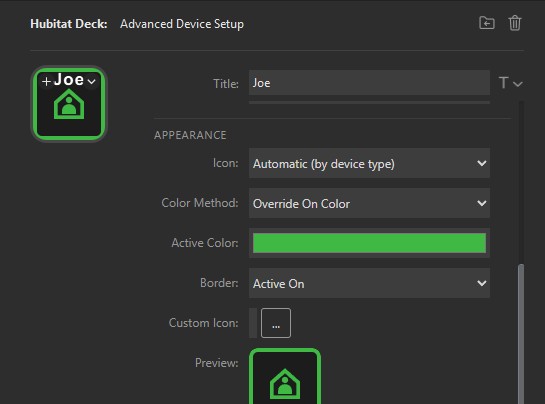This screenshot has width=545, height=404.
Task: Click the Advanced Device Setup action name
Action: click(x=182, y=24)
